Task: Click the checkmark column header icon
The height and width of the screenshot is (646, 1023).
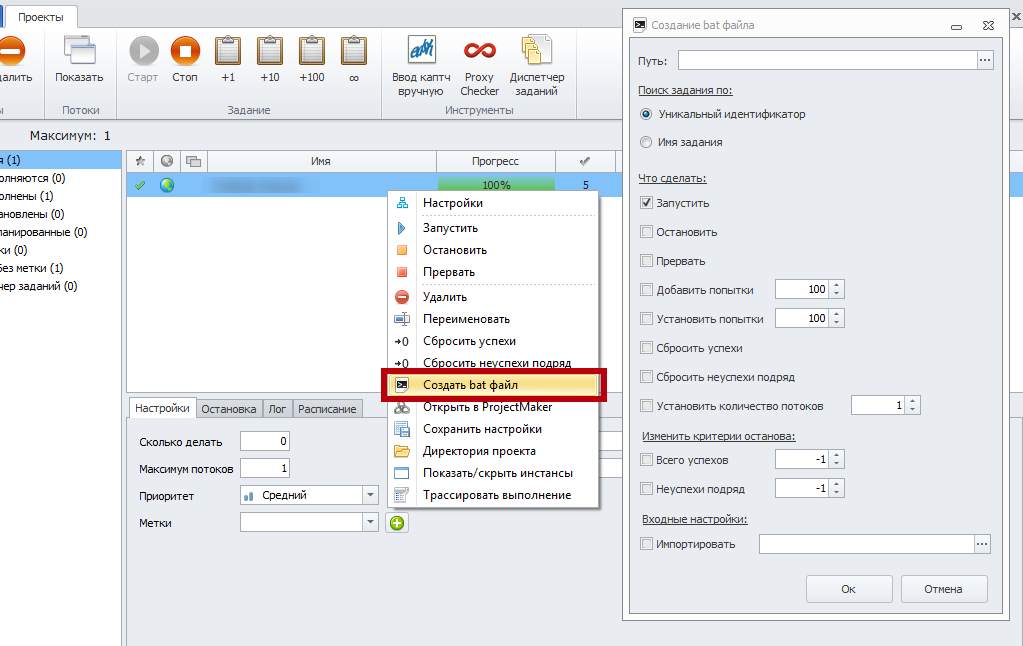Action: [x=585, y=161]
